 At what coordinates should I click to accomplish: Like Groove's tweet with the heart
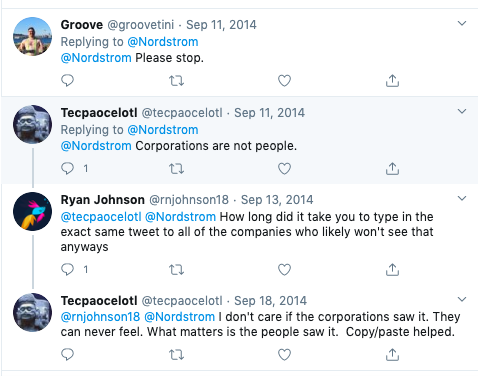pos(284,81)
